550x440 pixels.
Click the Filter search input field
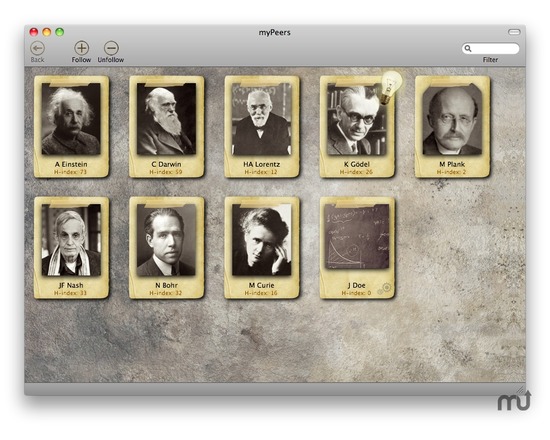point(490,48)
